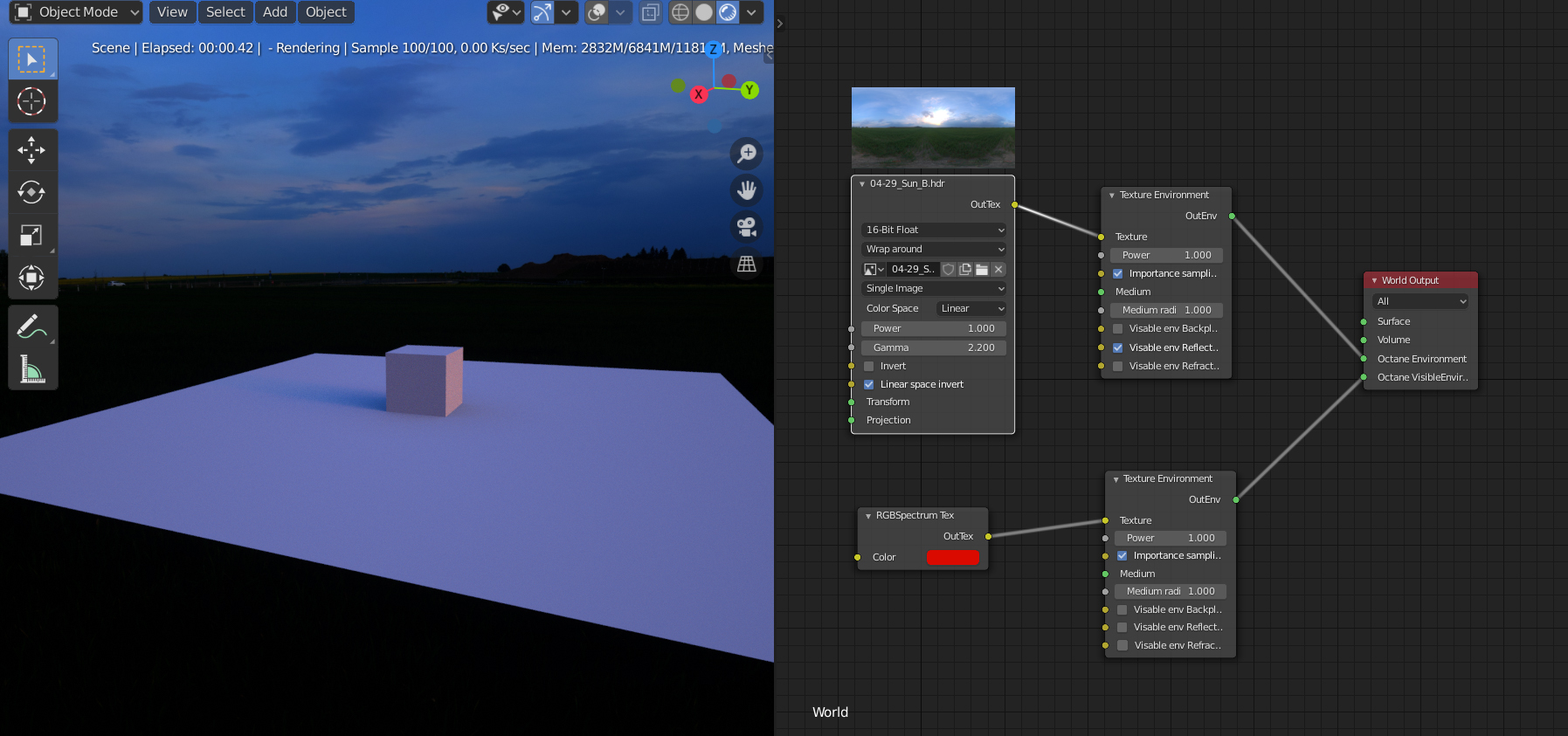Click the Gamma value field
The height and width of the screenshot is (736, 1568).
pyautogui.click(x=934, y=347)
